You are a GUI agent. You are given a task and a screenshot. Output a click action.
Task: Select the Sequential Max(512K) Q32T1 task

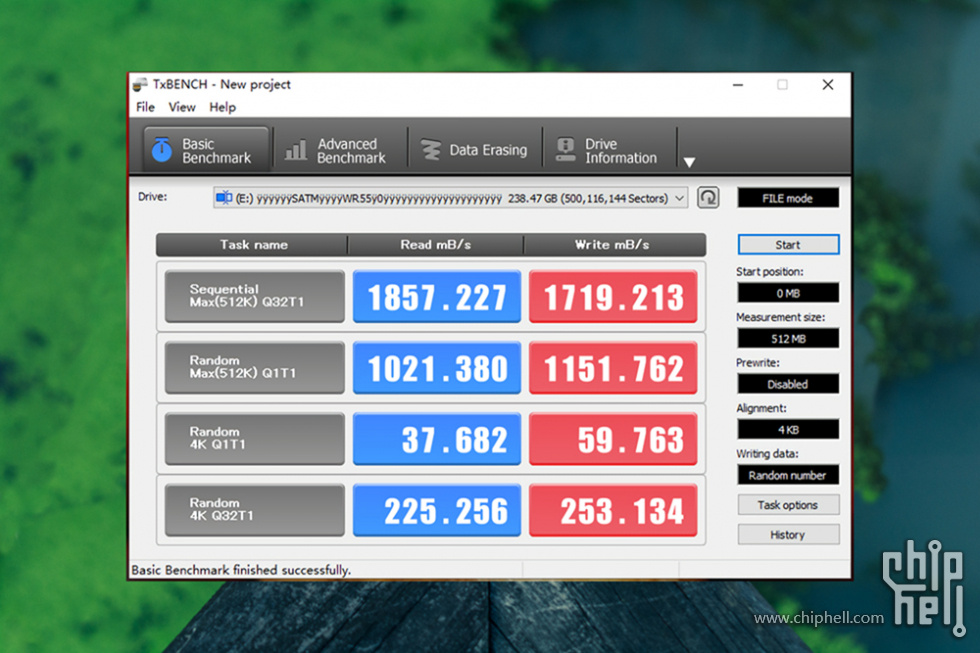tap(255, 296)
